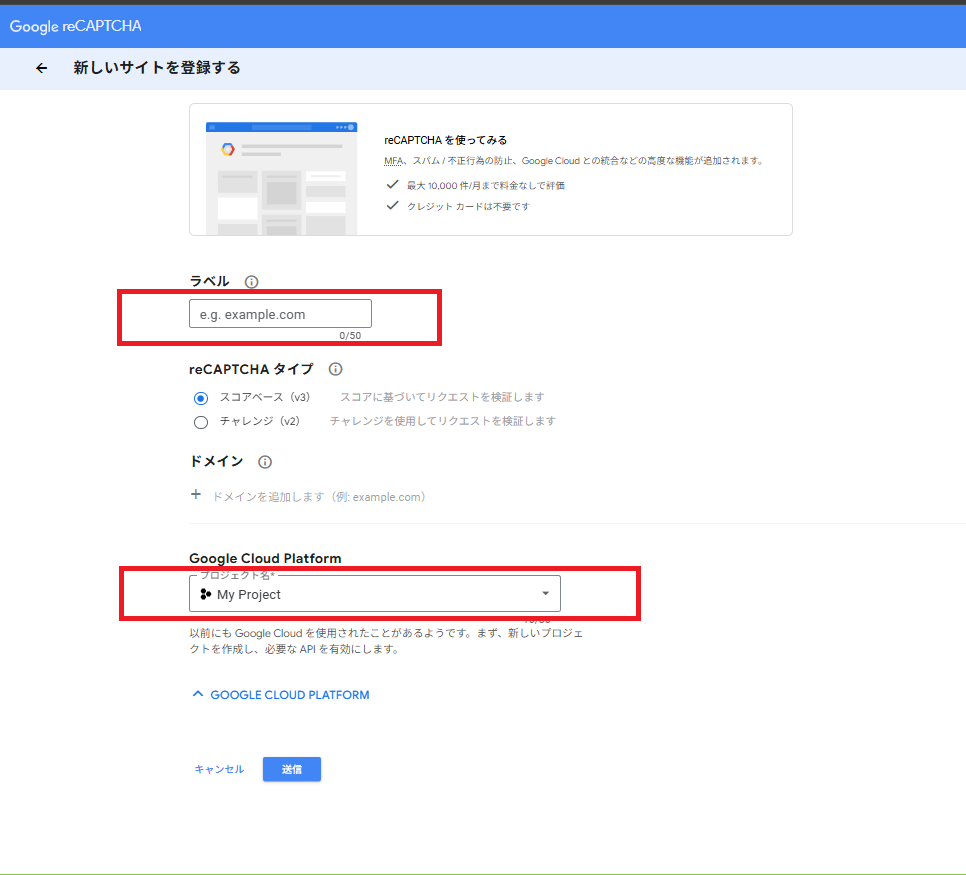The height and width of the screenshot is (875, 966).
Task: Click the 送信 submit button
Action: tap(291, 769)
